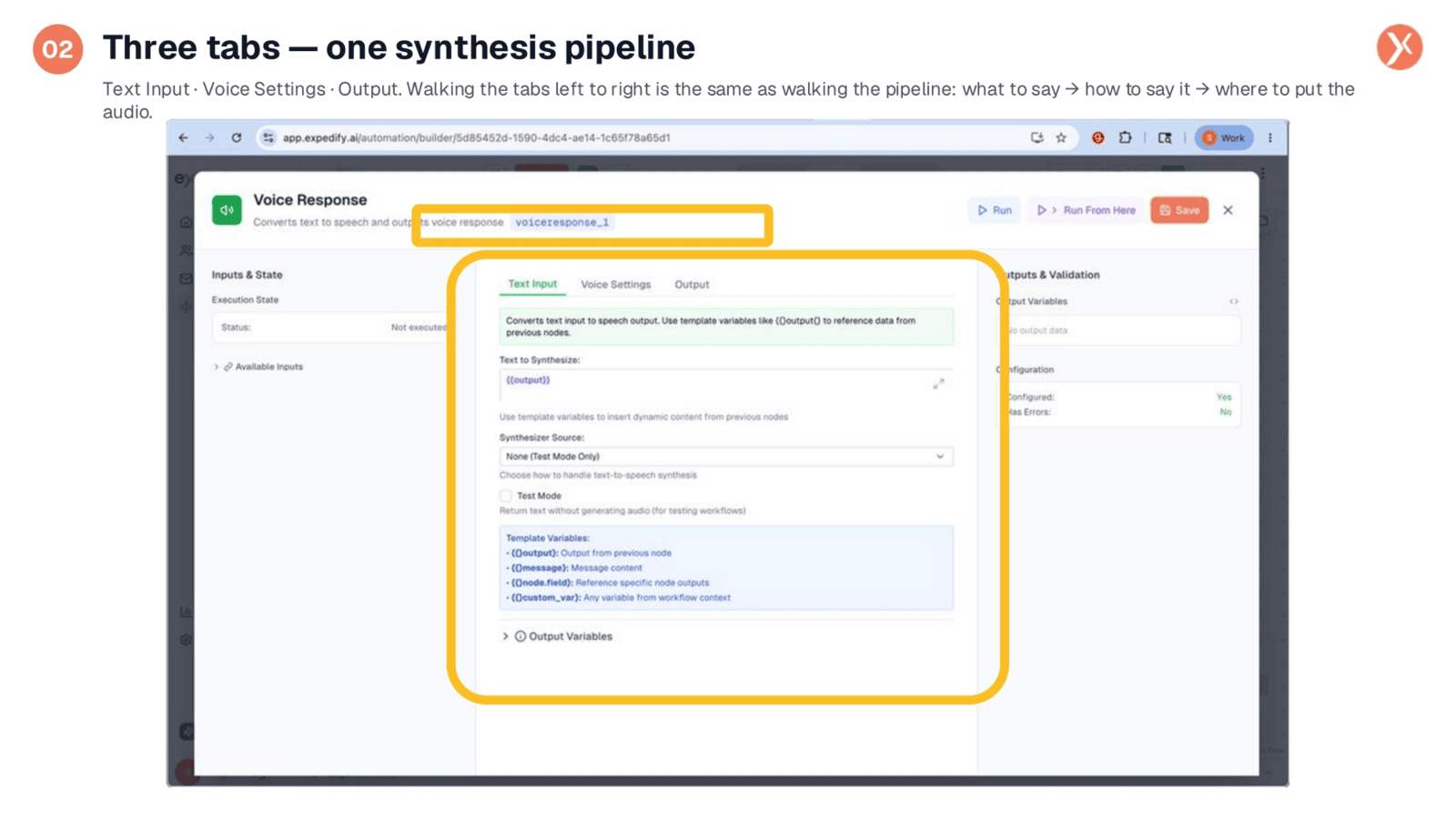Screen dimensions: 1456x819
Task: Click the Execution State label
Action: tap(246, 299)
